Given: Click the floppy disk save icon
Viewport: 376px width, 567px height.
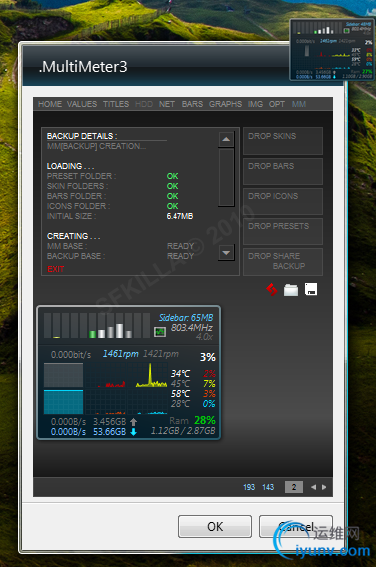Looking at the screenshot, I should pyautogui.click(x=311, y=289).
